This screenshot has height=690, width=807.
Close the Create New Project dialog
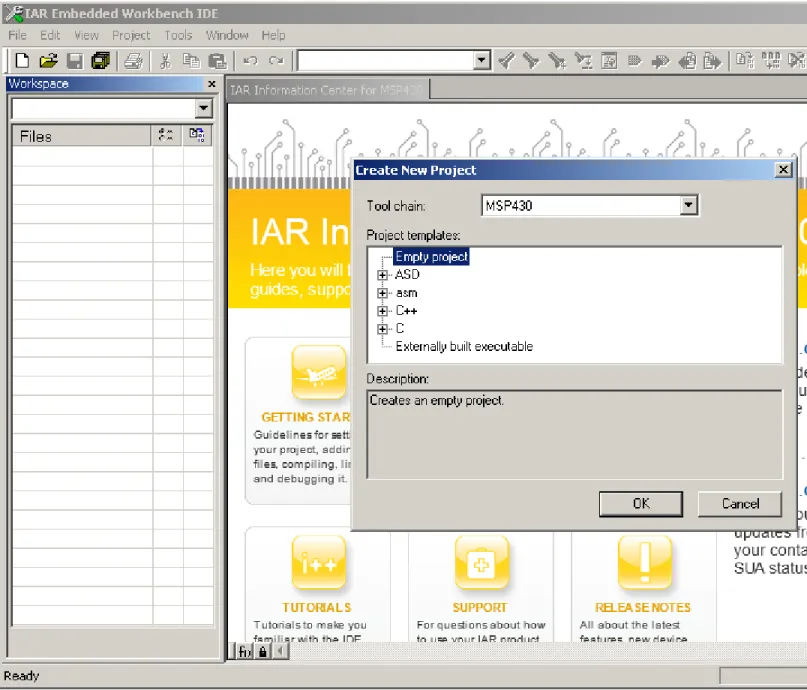[x=783, y=170]
